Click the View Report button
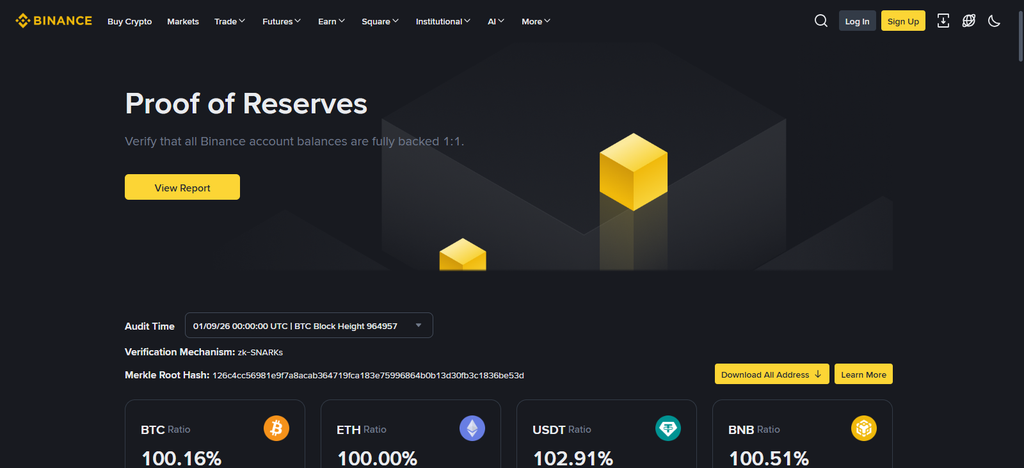This screenshot has width=1024, height=468. 182,187
